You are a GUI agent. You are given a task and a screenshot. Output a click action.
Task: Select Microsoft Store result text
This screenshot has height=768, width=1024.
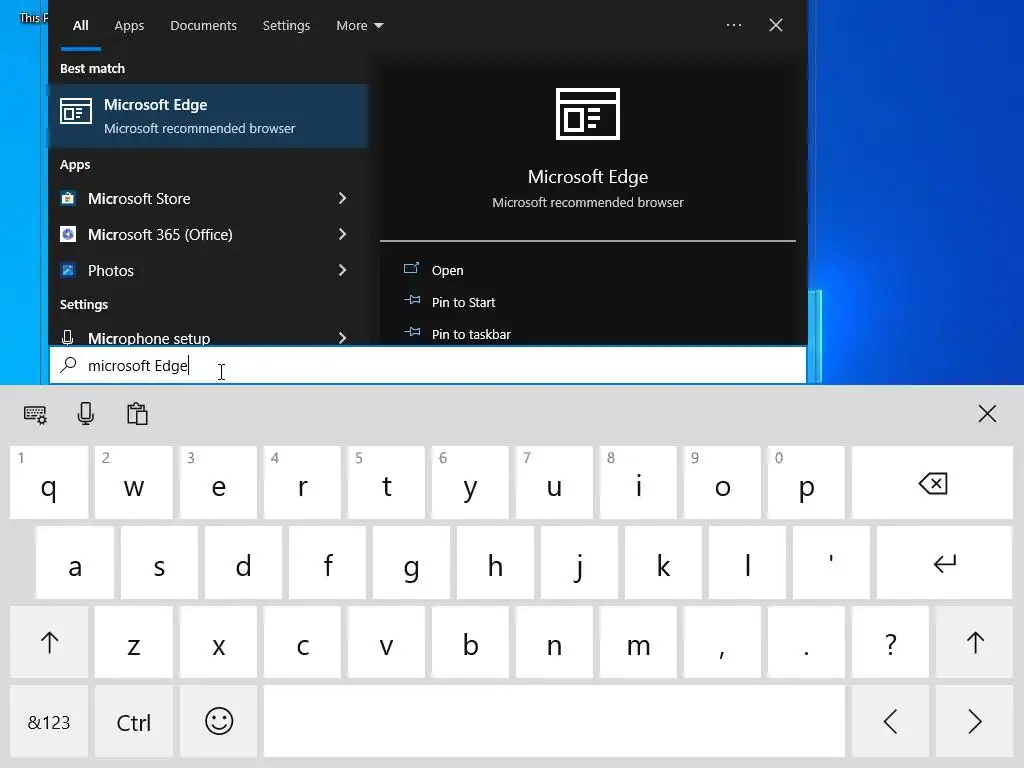coord(139,199)
